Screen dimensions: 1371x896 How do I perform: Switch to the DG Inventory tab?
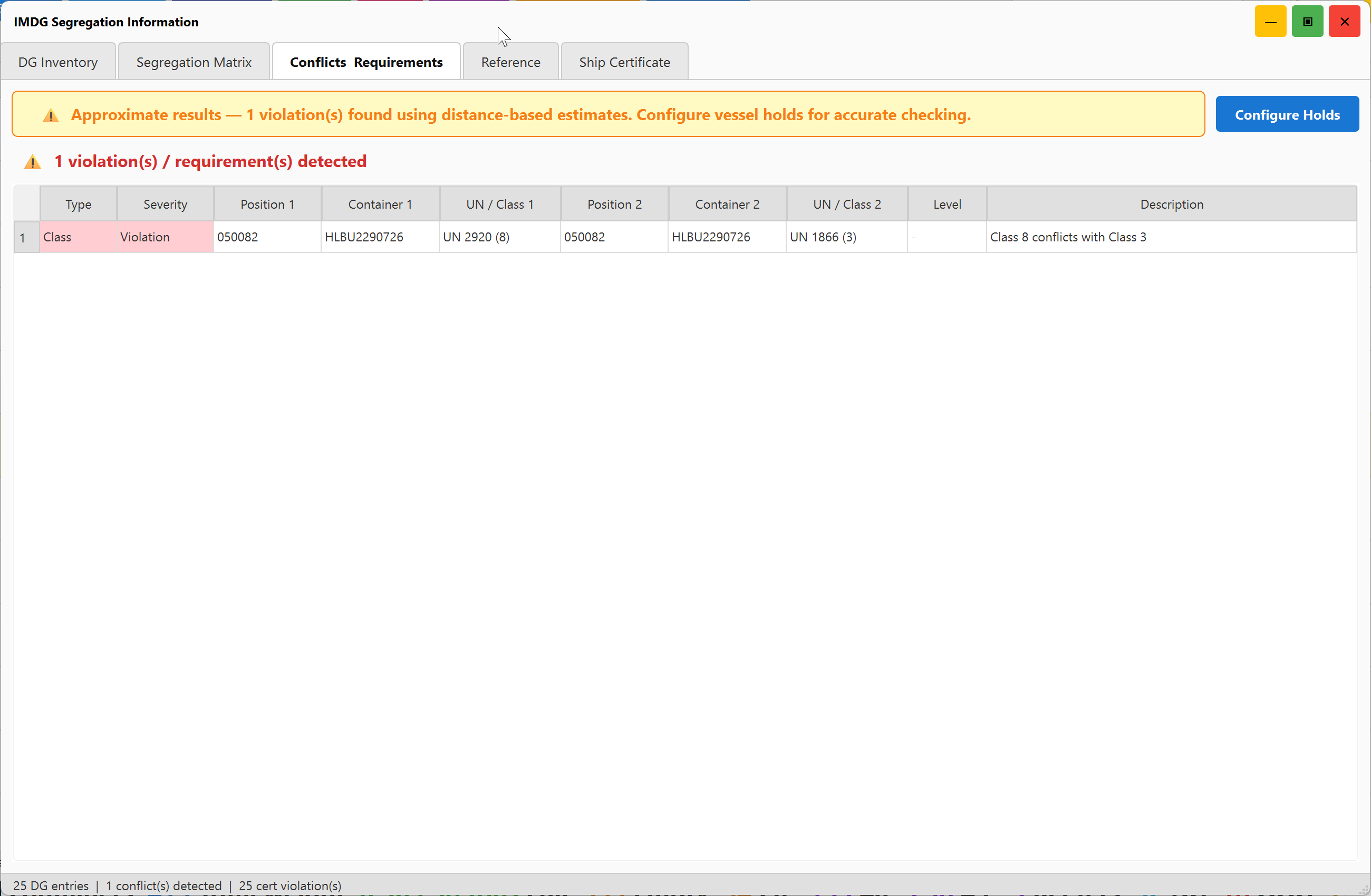(58, 62)
